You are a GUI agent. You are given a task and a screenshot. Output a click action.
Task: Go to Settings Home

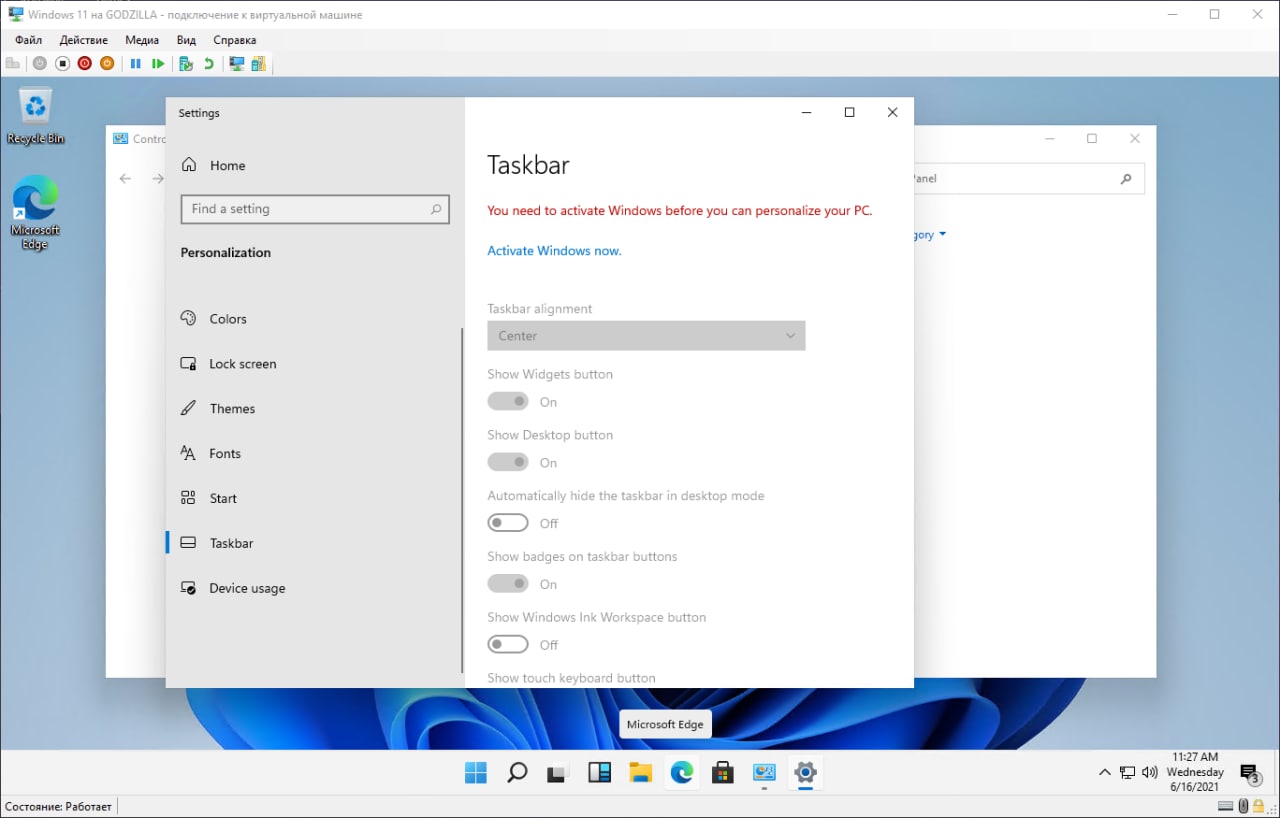tap(227, 166)
